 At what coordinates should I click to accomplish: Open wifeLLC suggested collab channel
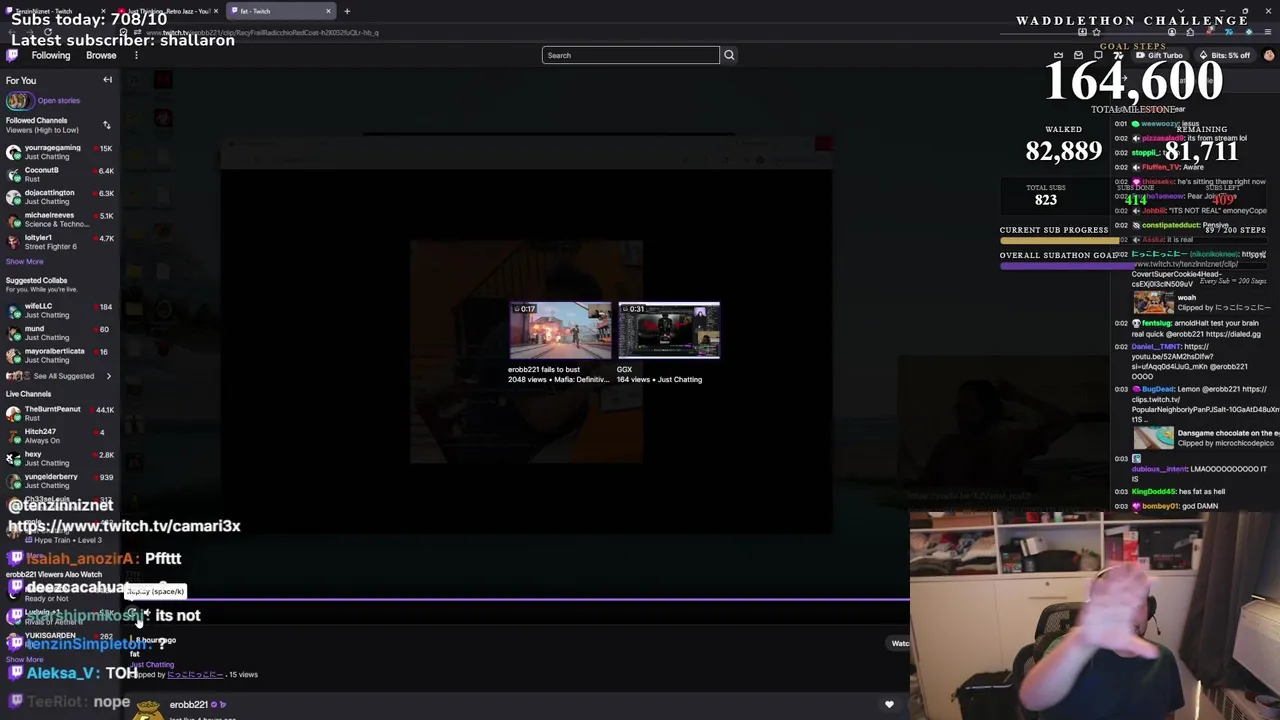click(60, 310)
